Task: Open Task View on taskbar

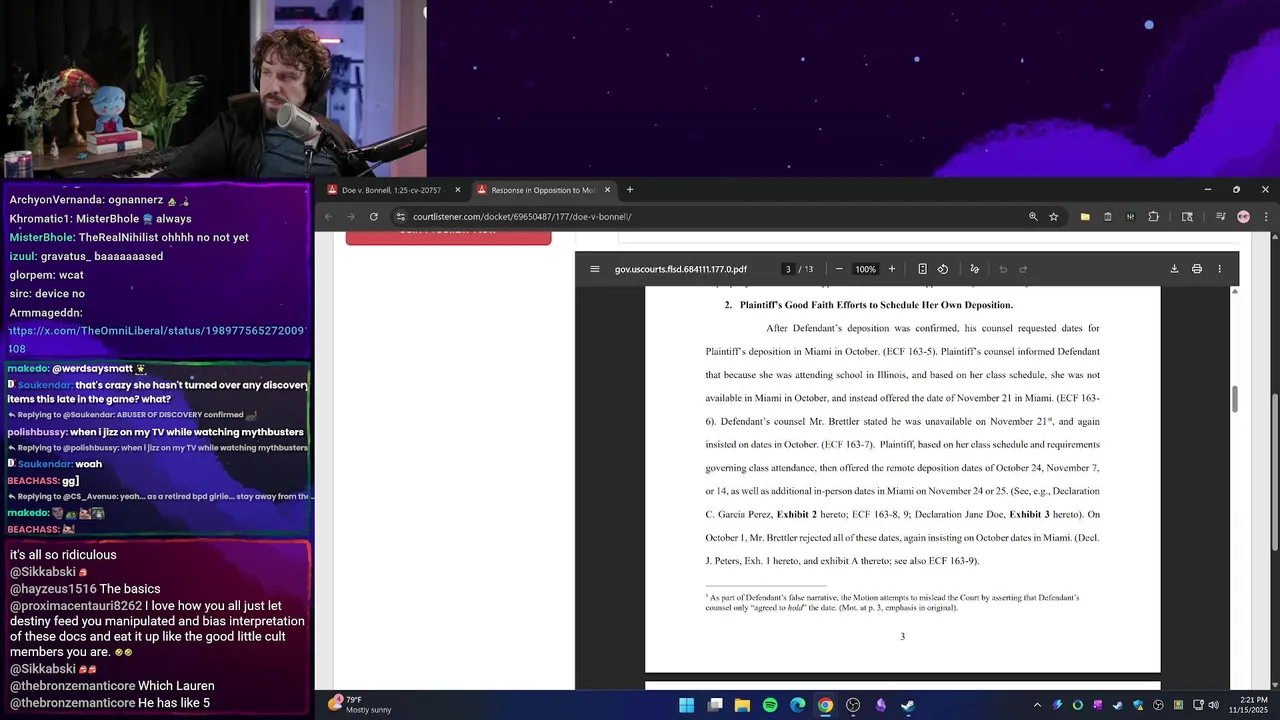Action: point(715,705)
